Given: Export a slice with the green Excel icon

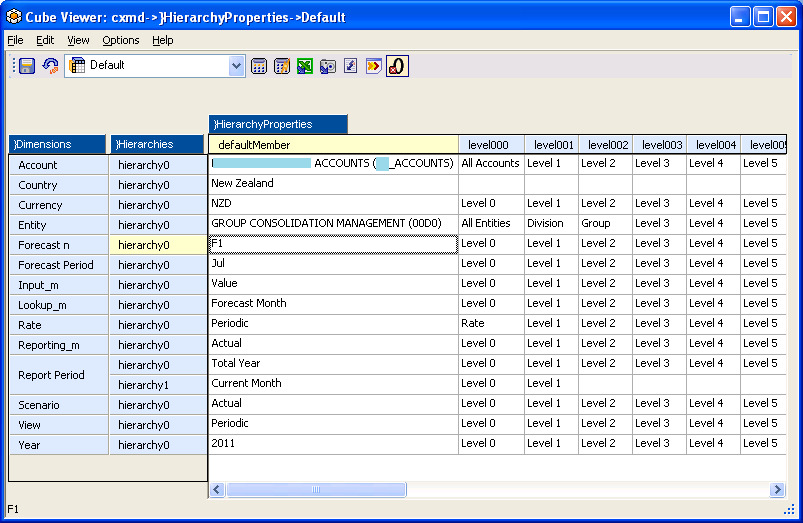Looking at the screenshot, I should (x=305, y=66).
